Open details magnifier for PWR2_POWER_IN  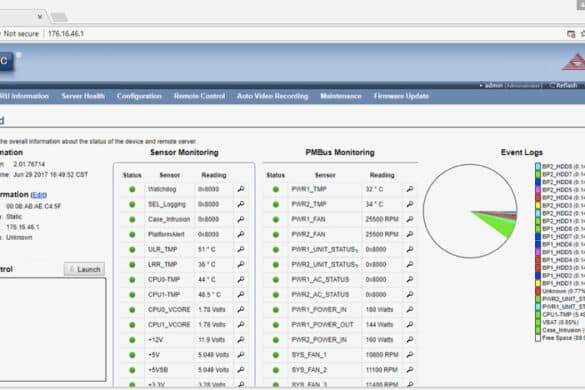[x=410, y=340]
